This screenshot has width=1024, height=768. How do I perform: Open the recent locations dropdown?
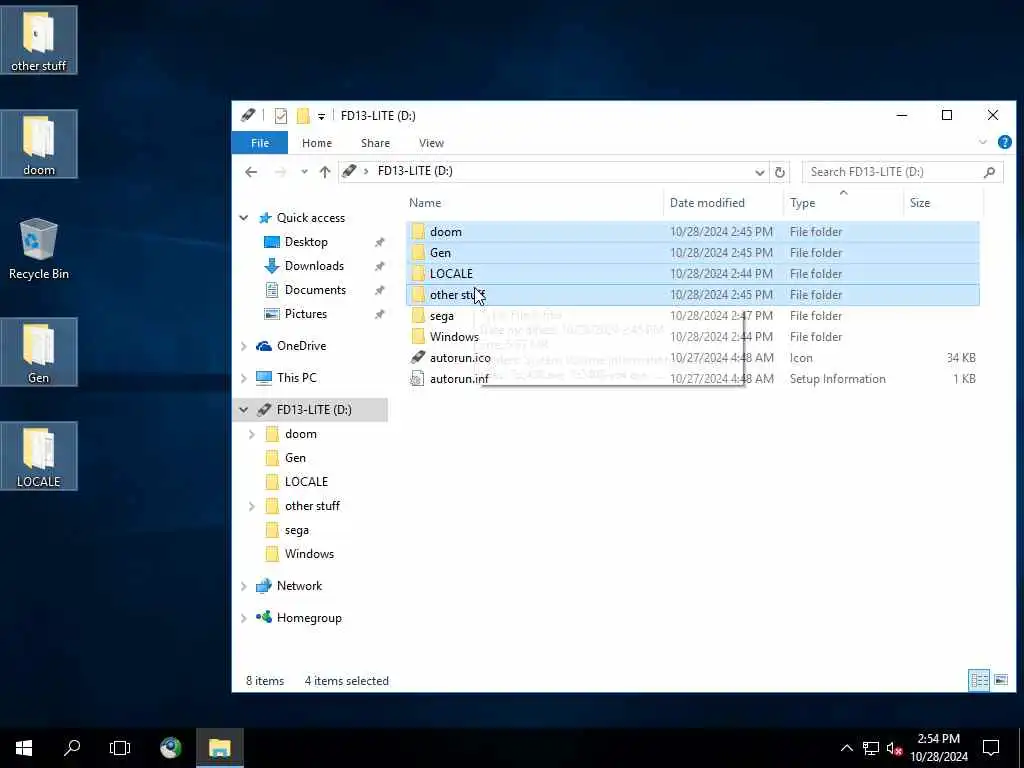pos(304,172)
